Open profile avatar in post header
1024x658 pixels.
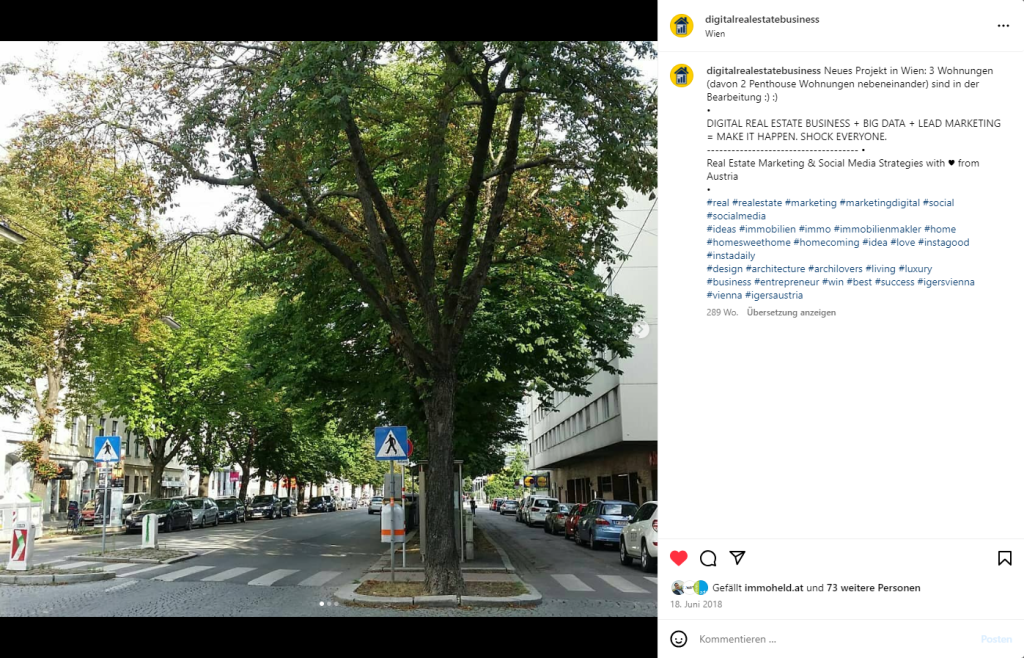[682, 25]
